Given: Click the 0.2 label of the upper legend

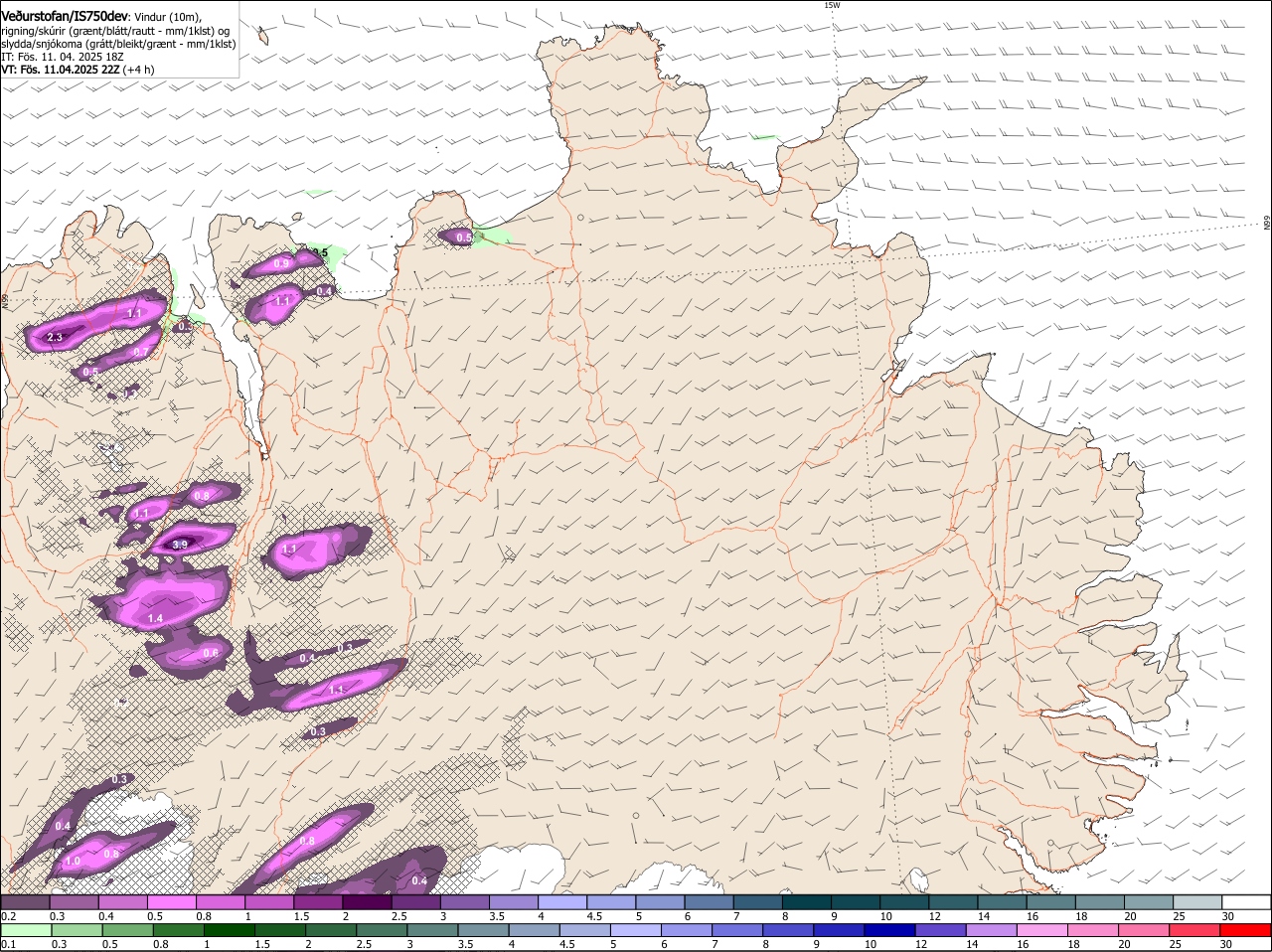Looking at the screenshot, I should click(x=8, y=916).
